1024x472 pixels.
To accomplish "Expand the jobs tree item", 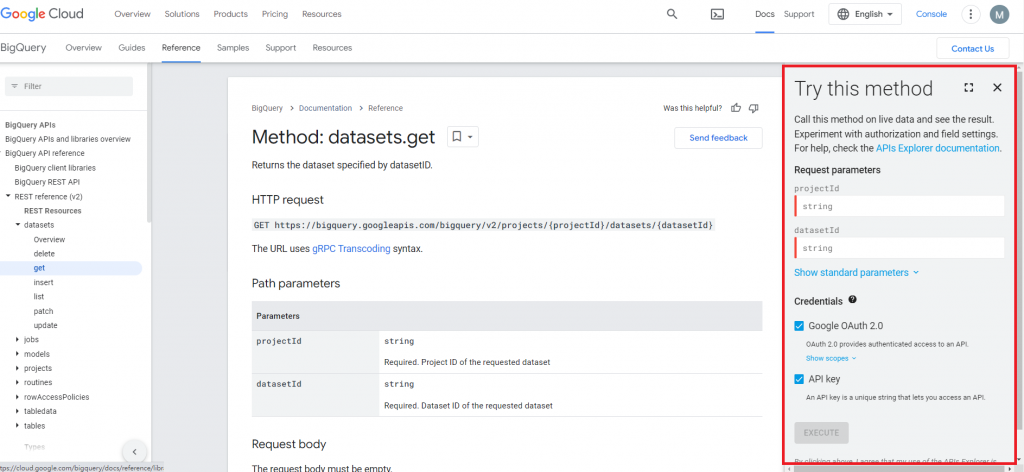I will pyautogui.click(x=18, y=340).
